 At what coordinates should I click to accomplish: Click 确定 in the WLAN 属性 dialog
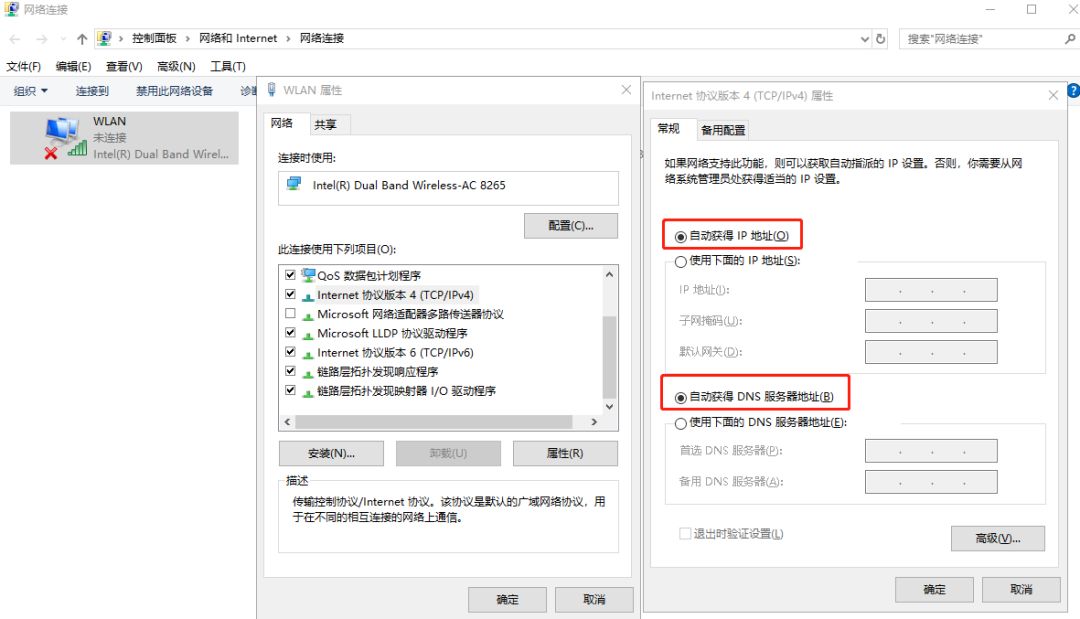point(508,600)
